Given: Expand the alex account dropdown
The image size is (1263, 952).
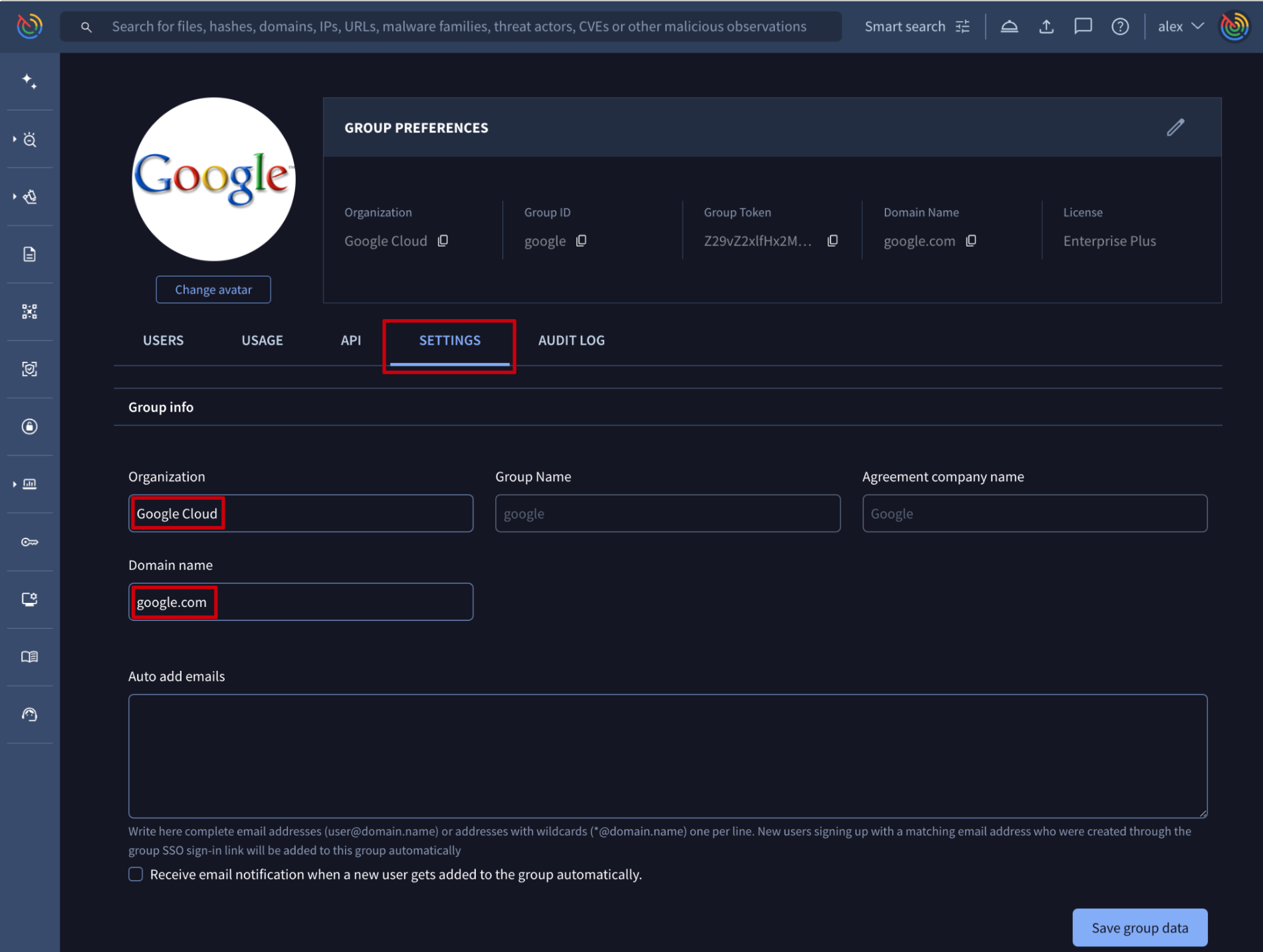Looking at the screenshot, I should tap(1181, 27).
